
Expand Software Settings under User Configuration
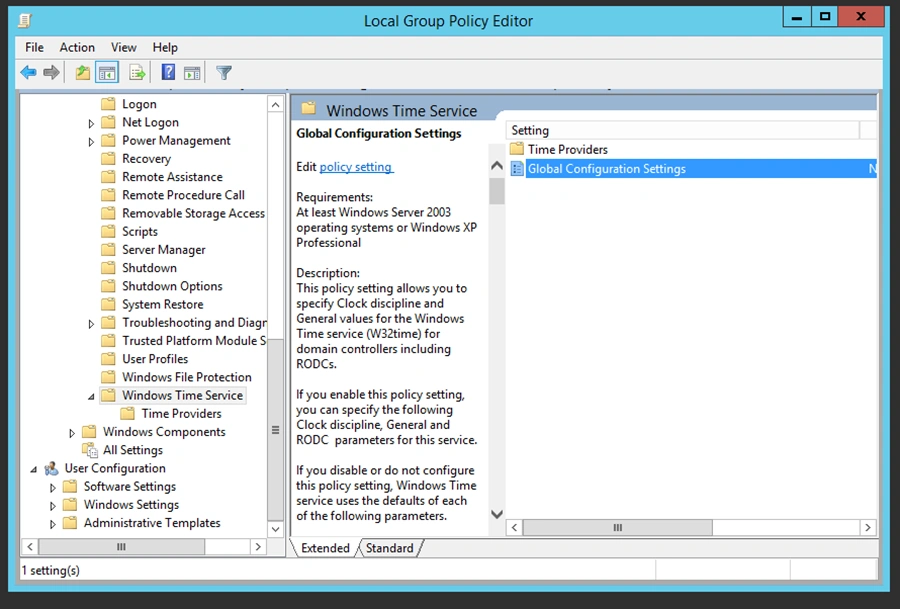pyautogui.click(x=52, y=487)
